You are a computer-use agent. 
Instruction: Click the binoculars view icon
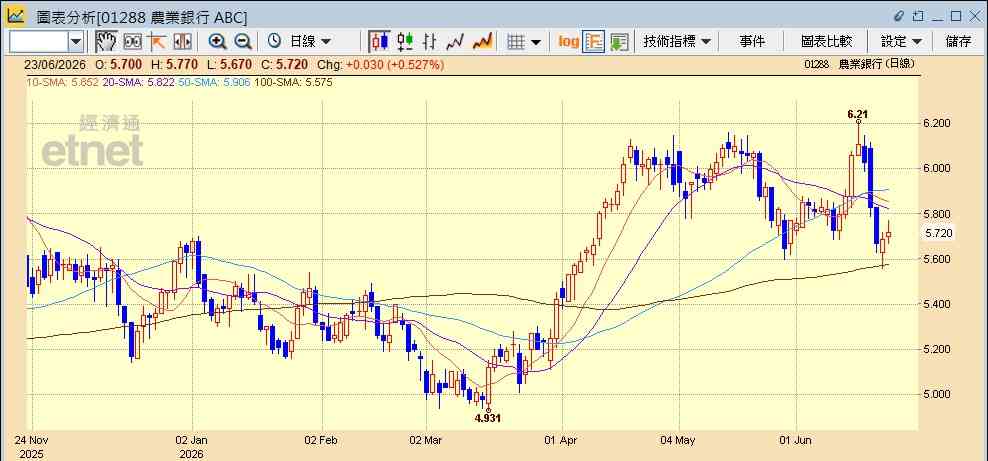pos(132,42)
